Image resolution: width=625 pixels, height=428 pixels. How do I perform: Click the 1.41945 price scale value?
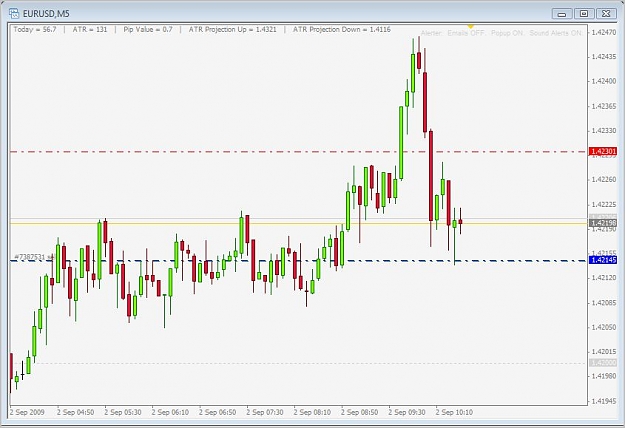coord(604,401)
